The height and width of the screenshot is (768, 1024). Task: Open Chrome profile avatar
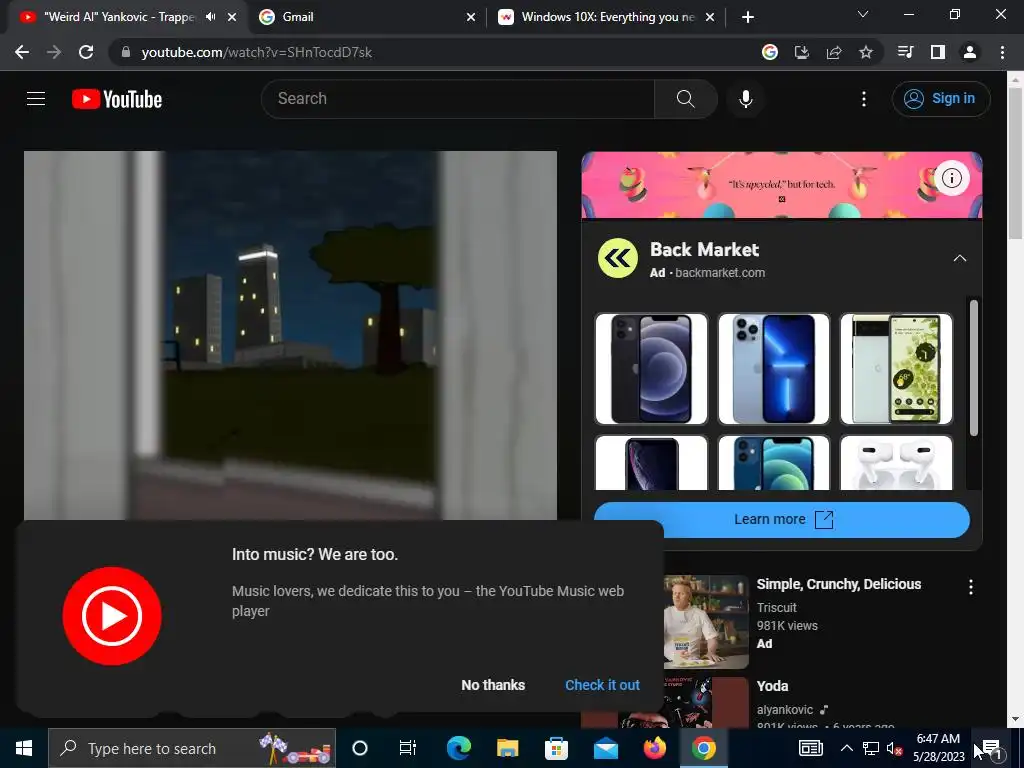click(x=970, y=52)
